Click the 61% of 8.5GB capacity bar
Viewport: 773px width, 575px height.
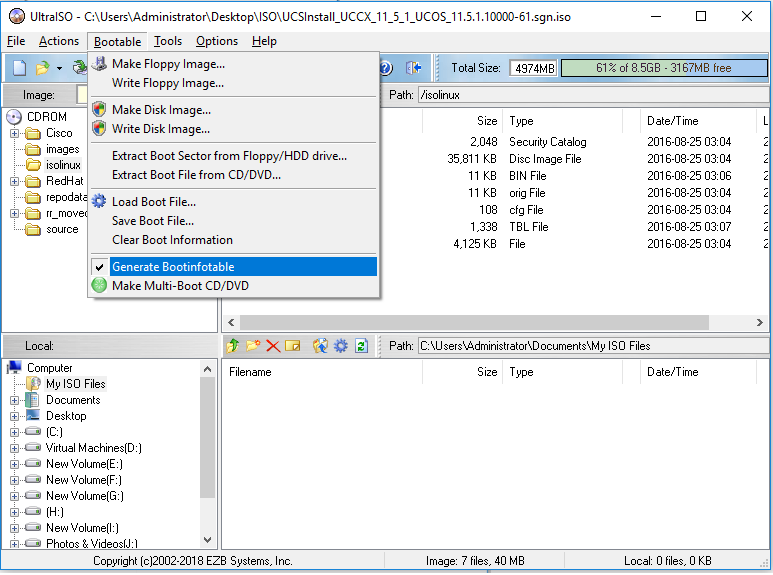[x=664, y=68]
